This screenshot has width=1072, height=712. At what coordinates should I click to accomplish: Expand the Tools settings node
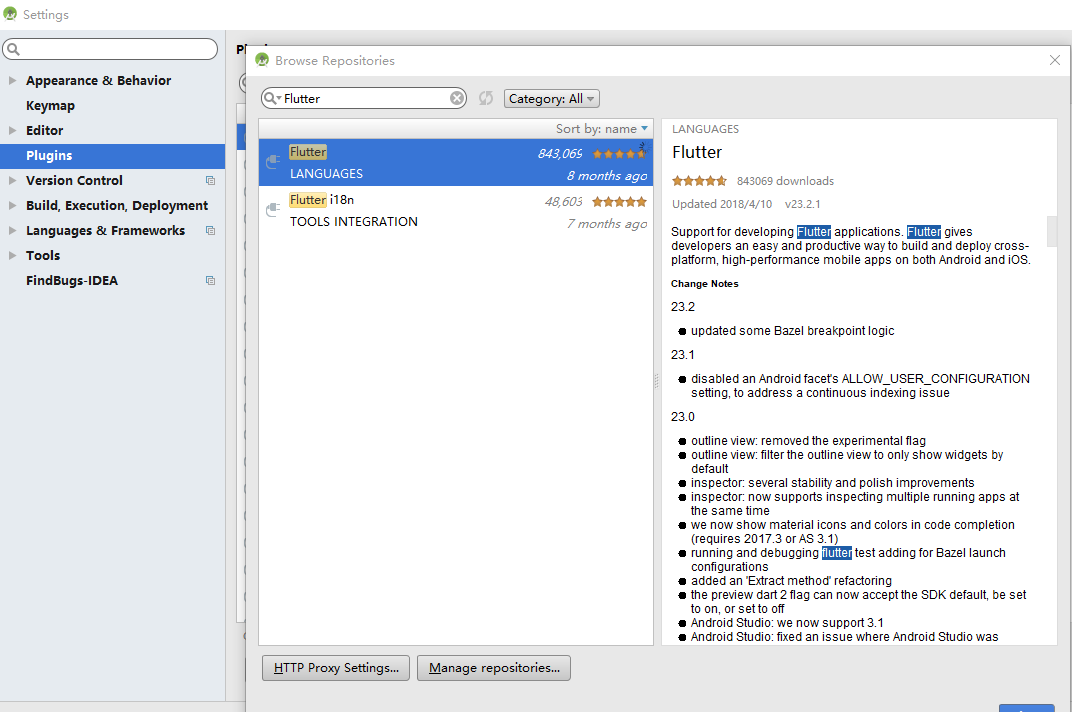(12, 255)
